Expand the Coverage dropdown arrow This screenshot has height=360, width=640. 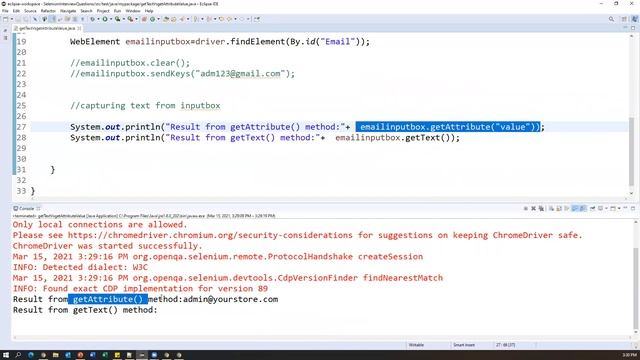pyautogui.click(x=124, y=19)
